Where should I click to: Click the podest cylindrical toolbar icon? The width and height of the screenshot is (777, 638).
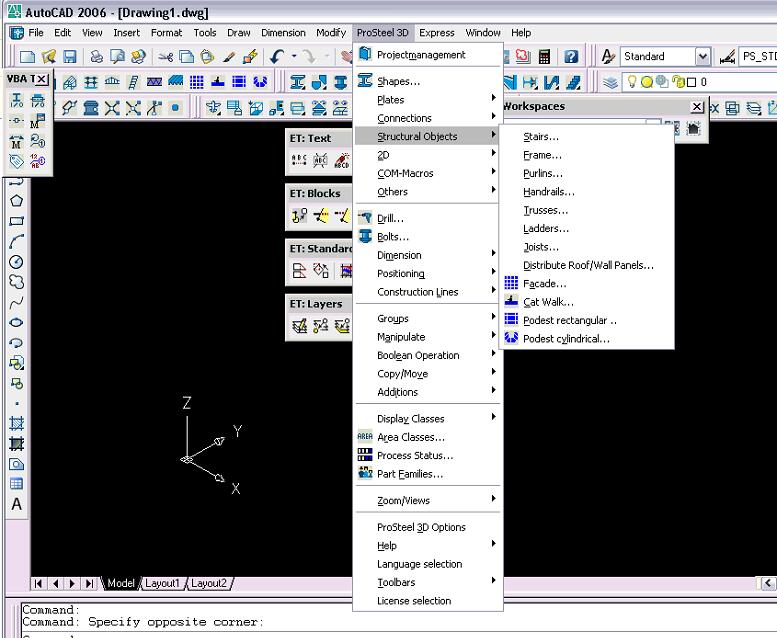pos(260,82)
